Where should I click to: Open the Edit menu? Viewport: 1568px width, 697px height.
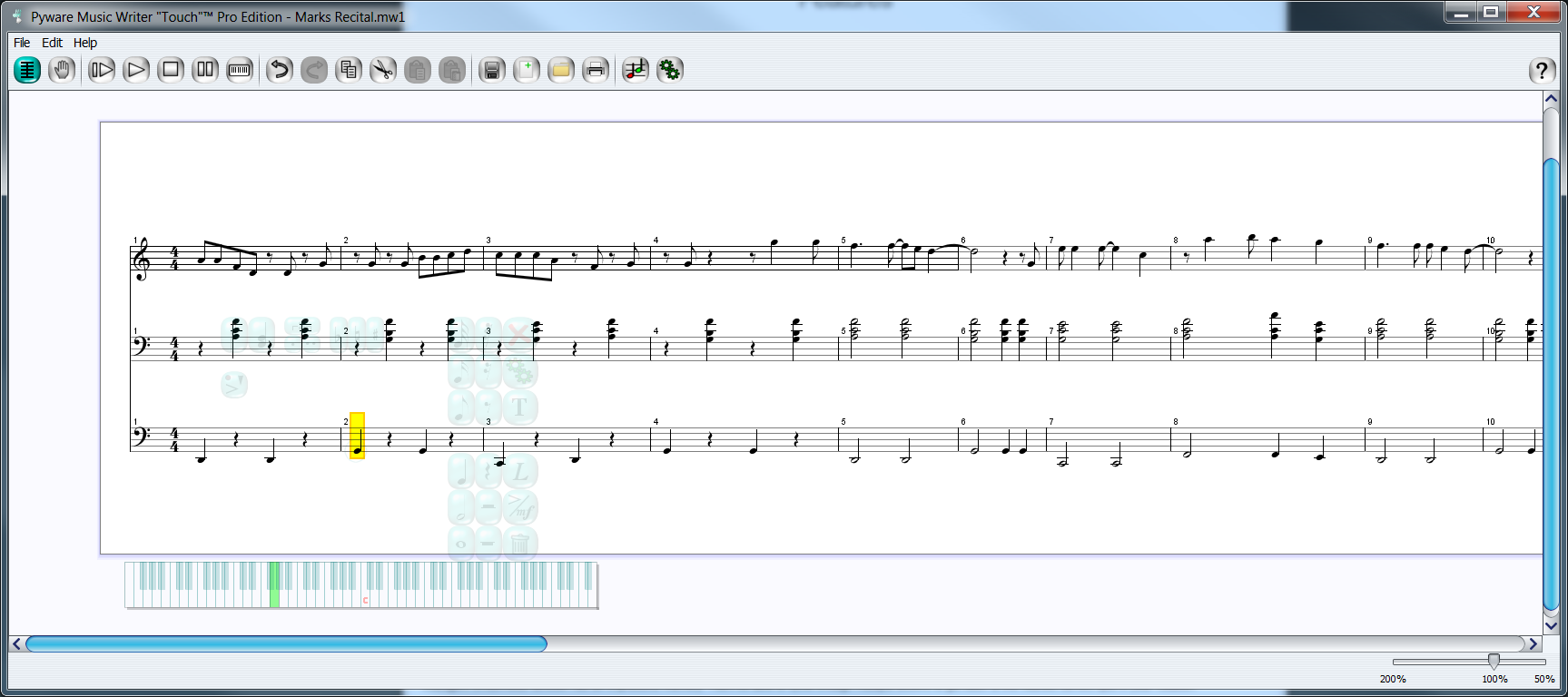pos(53,43)
